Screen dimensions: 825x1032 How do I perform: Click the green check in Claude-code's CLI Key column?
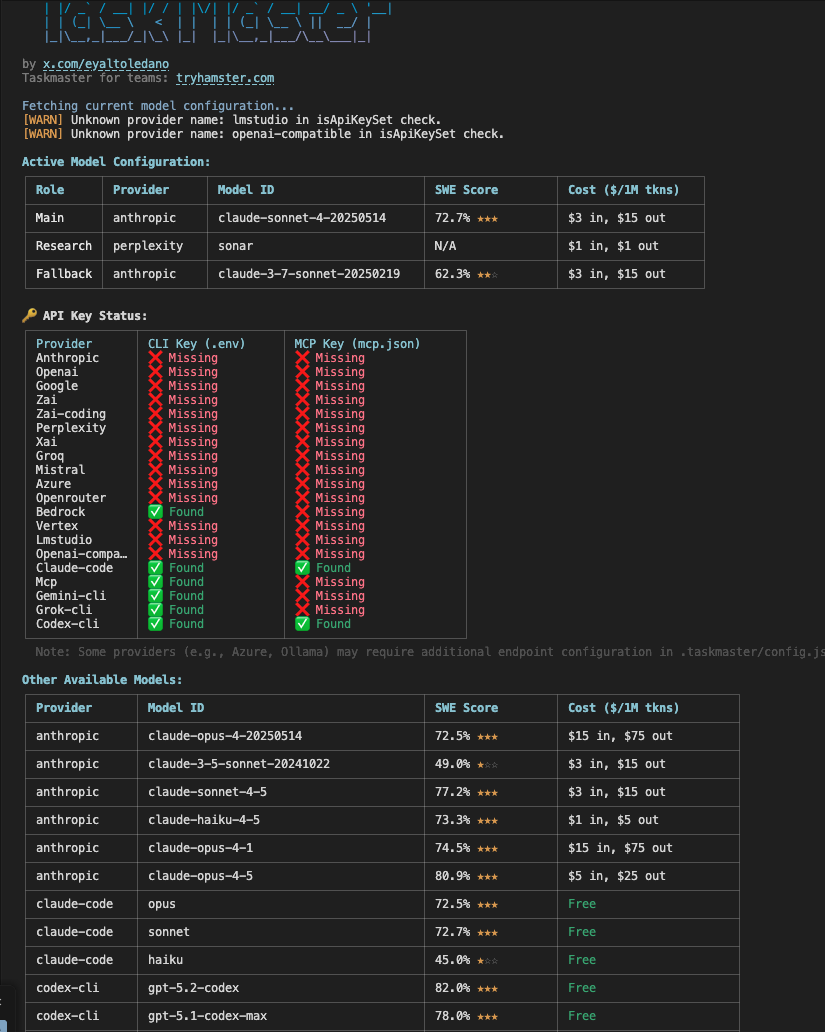point(155,567)
